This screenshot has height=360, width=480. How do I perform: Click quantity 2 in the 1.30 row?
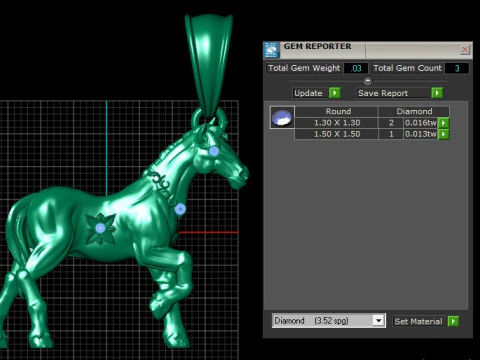391,123
